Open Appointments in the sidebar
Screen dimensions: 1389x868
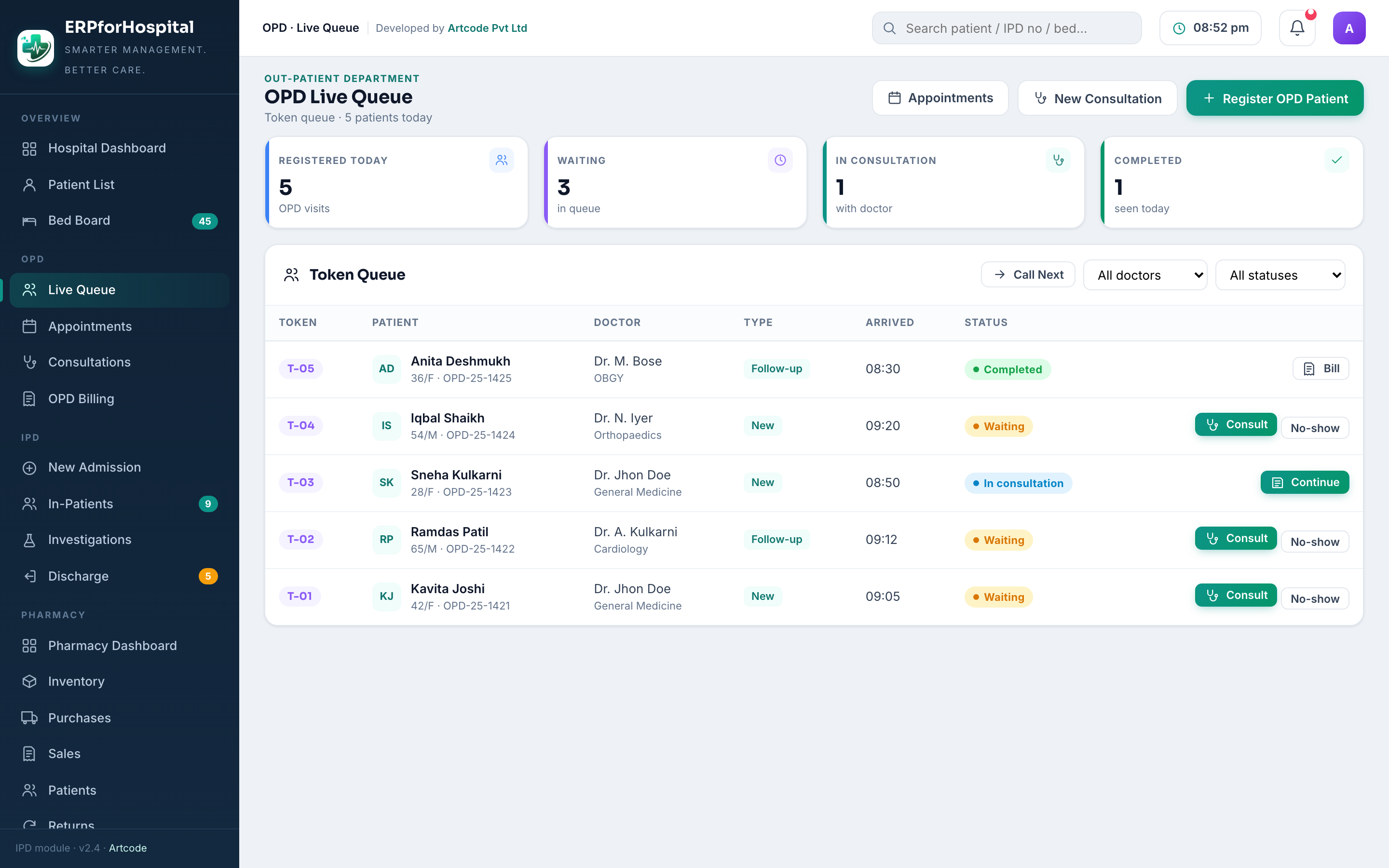click(x=120, y=326)
